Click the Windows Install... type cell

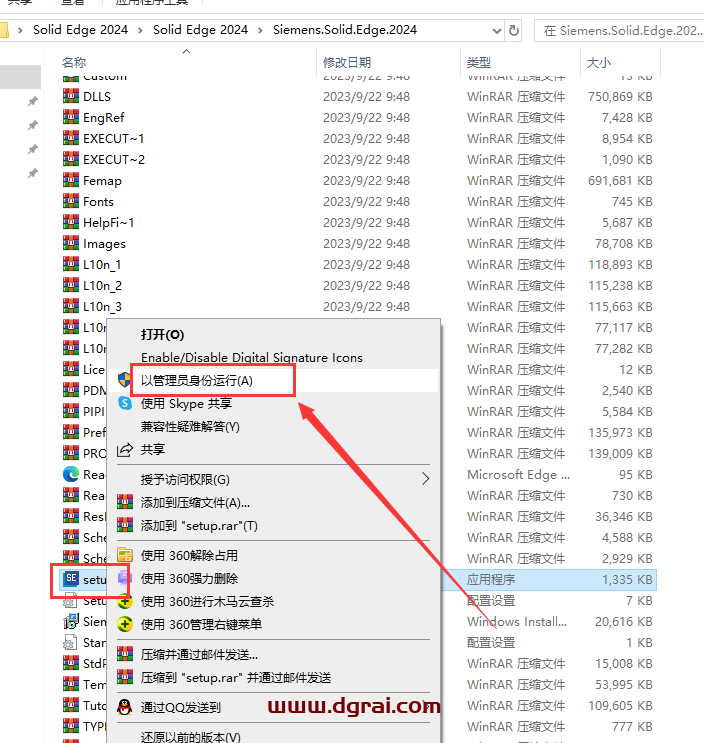[517, 621]
